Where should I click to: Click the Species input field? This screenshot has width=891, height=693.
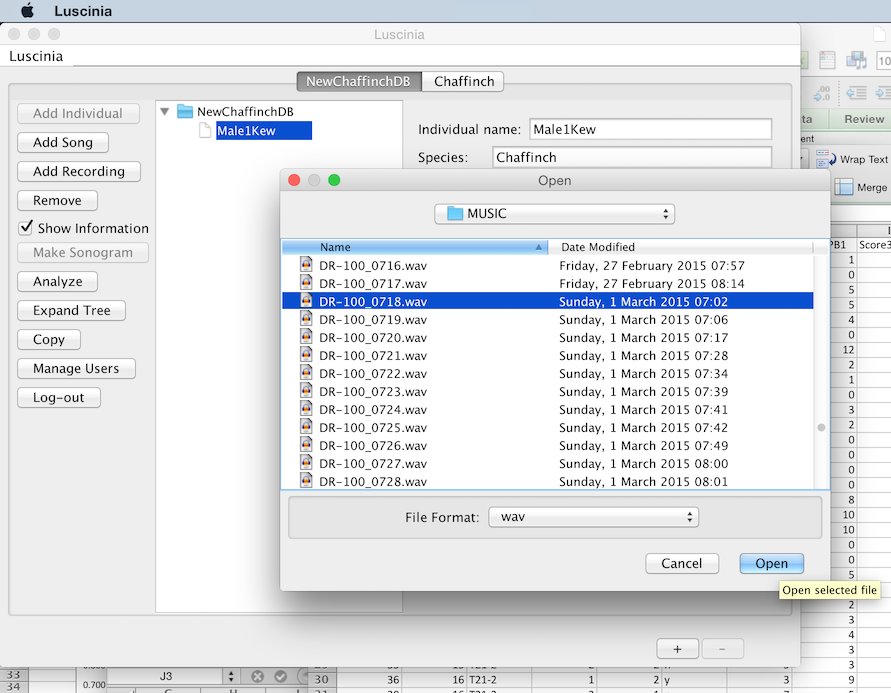[632, 157]
